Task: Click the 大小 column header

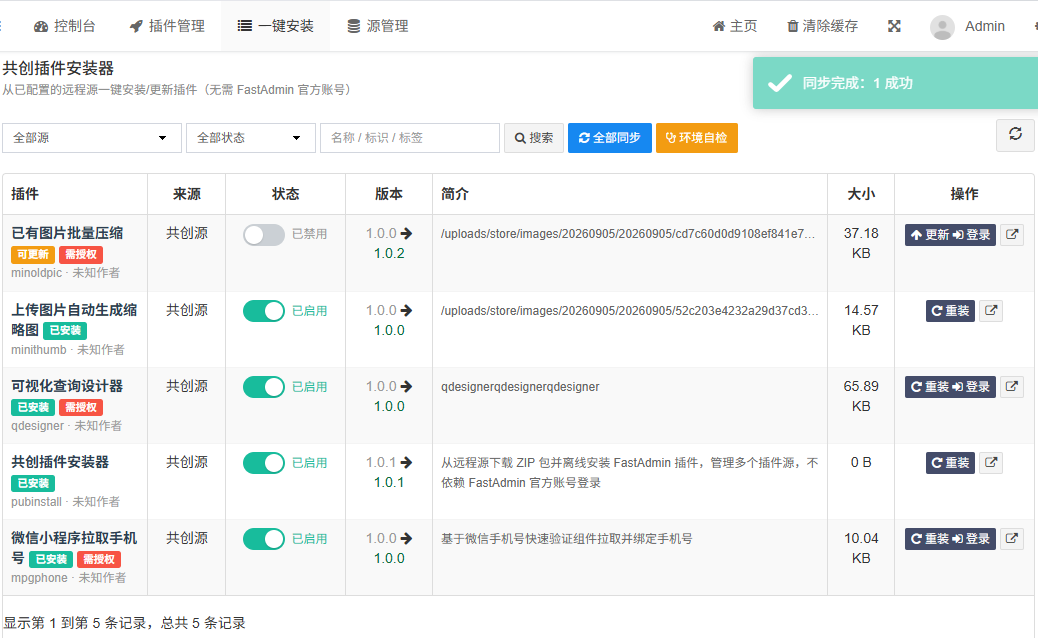Action: [x=861, y=194]
